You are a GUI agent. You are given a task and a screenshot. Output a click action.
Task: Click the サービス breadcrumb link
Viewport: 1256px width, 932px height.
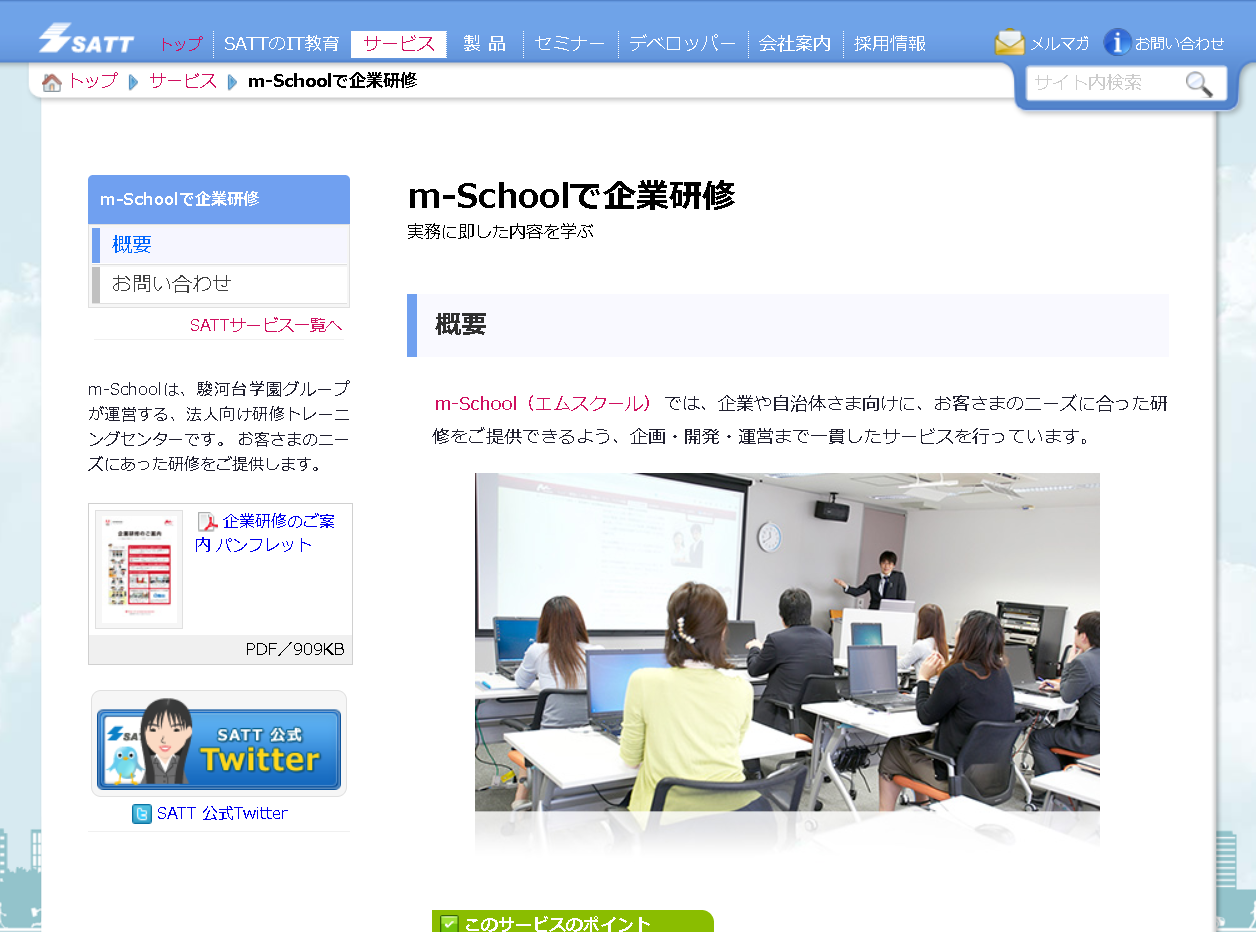tap(183, 82)
